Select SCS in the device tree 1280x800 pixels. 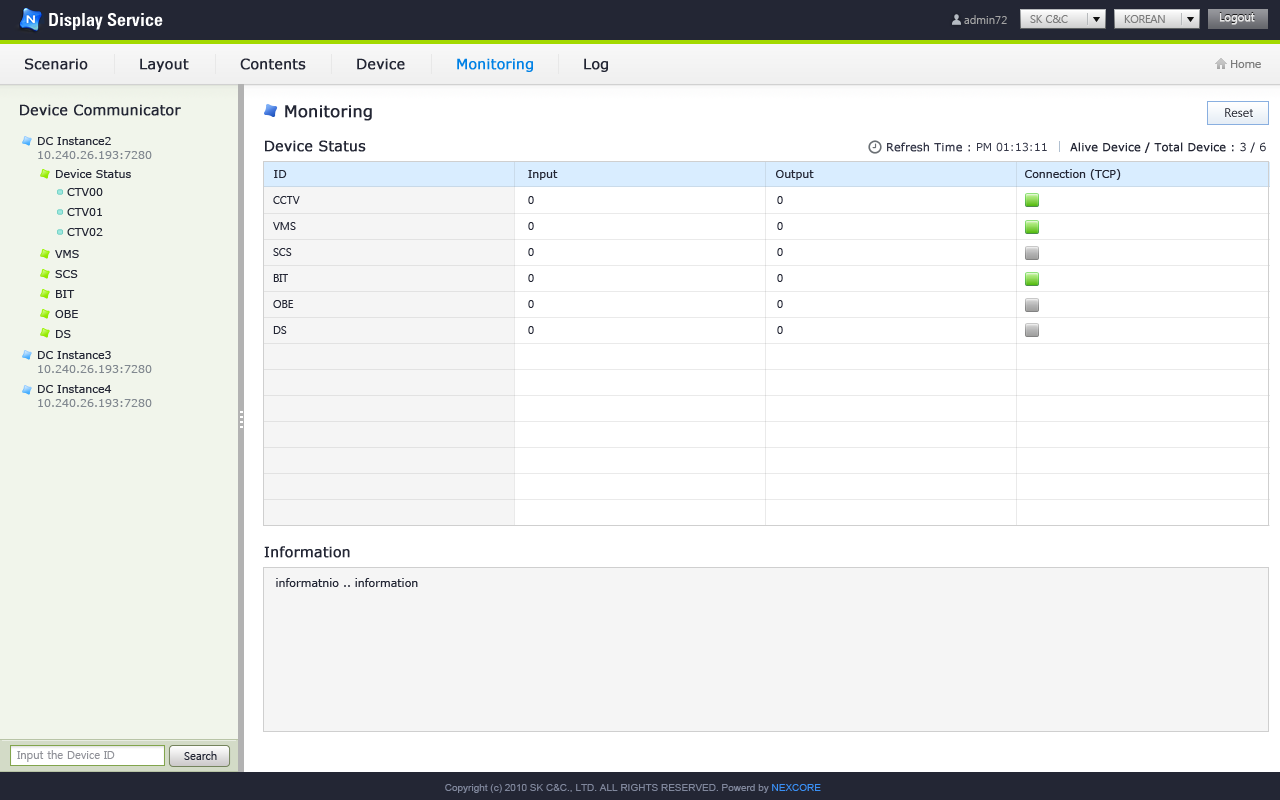(66, 274)
